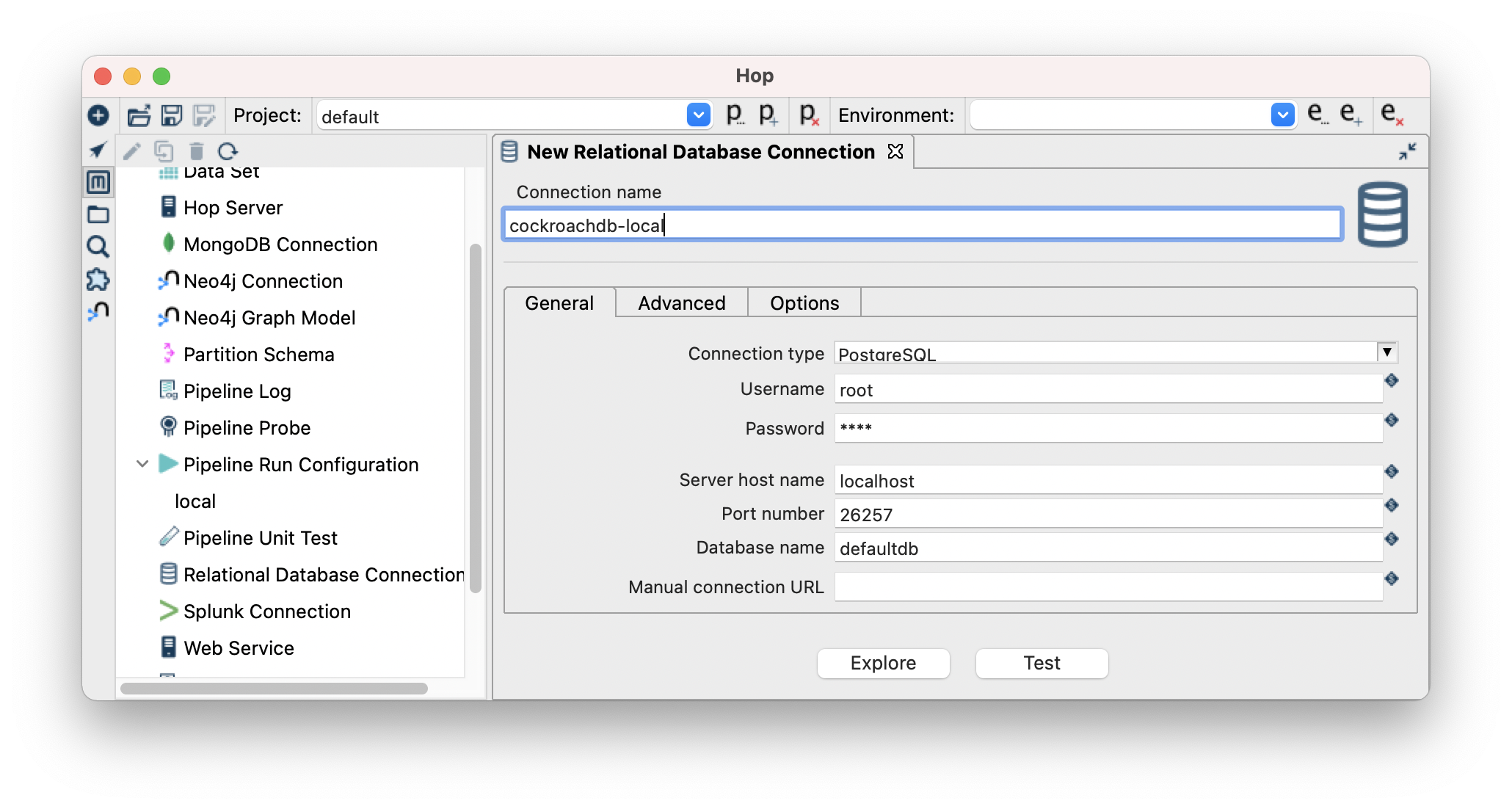The image size is (1512, 809).
Task: Open the Environment dropdown
Action: [1282, 115]
